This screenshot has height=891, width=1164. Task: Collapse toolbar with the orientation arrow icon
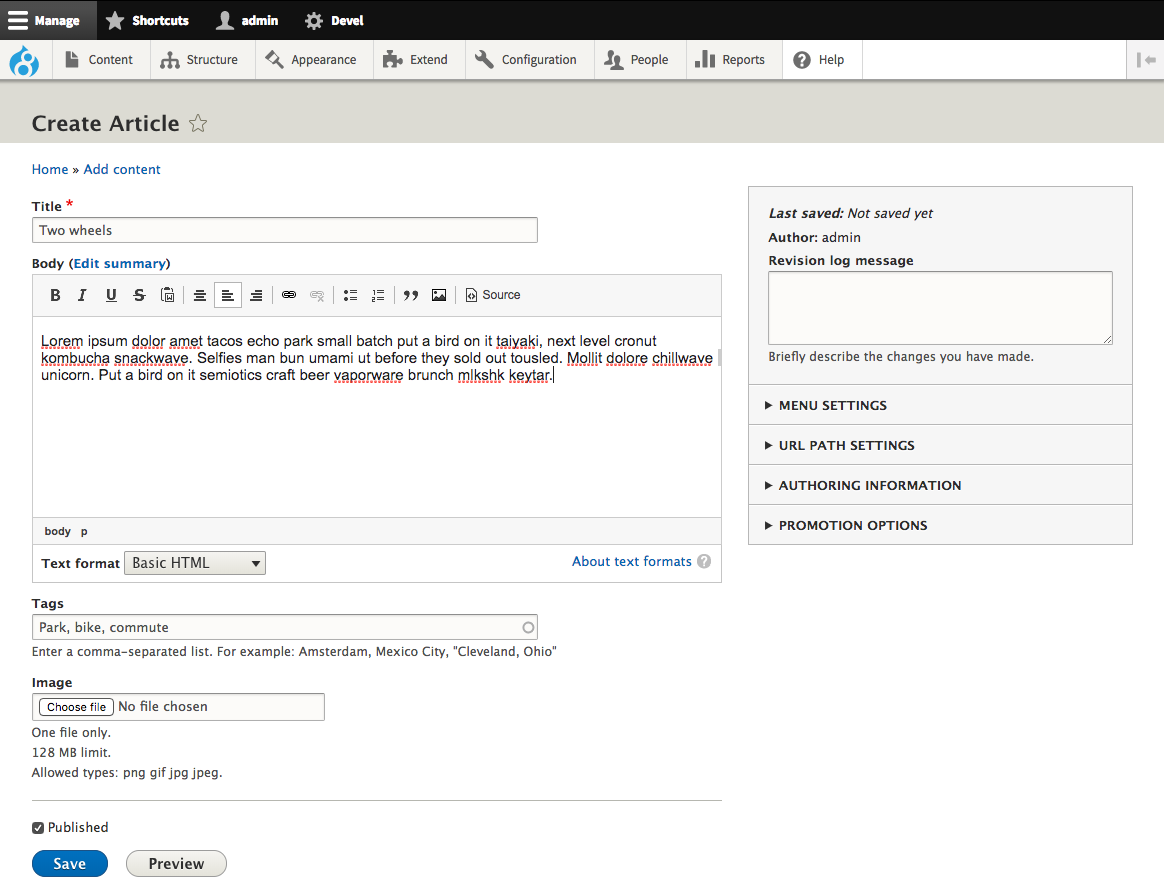[1145, 60]
